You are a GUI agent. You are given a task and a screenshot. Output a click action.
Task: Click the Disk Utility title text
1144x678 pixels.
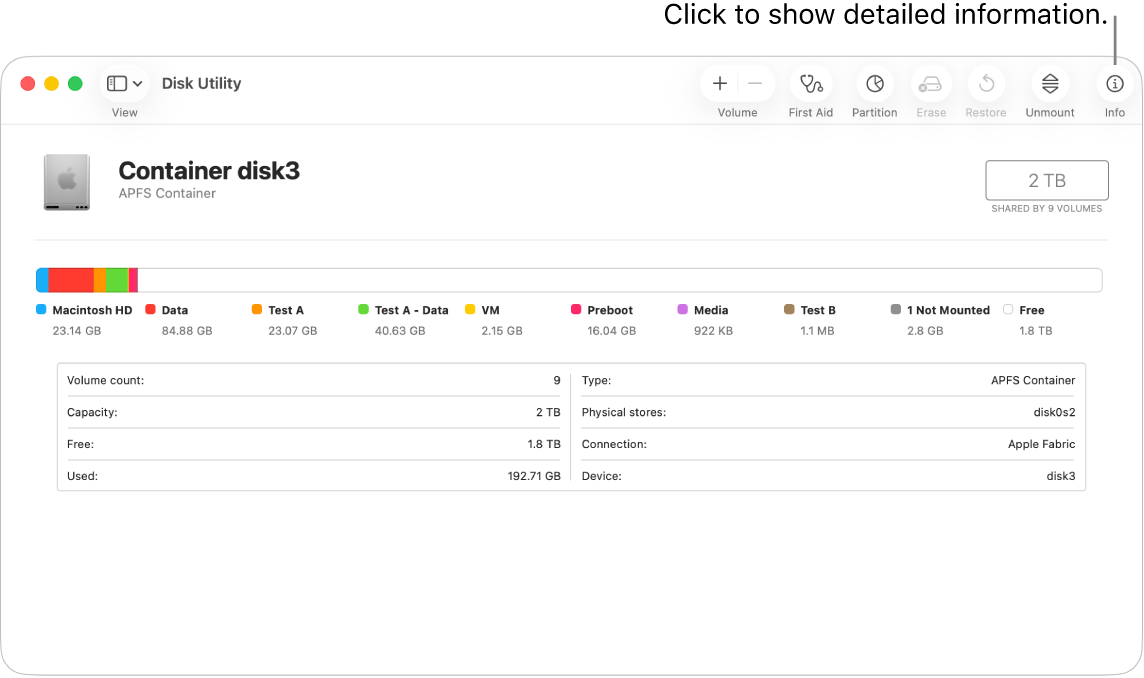[201, 83]
